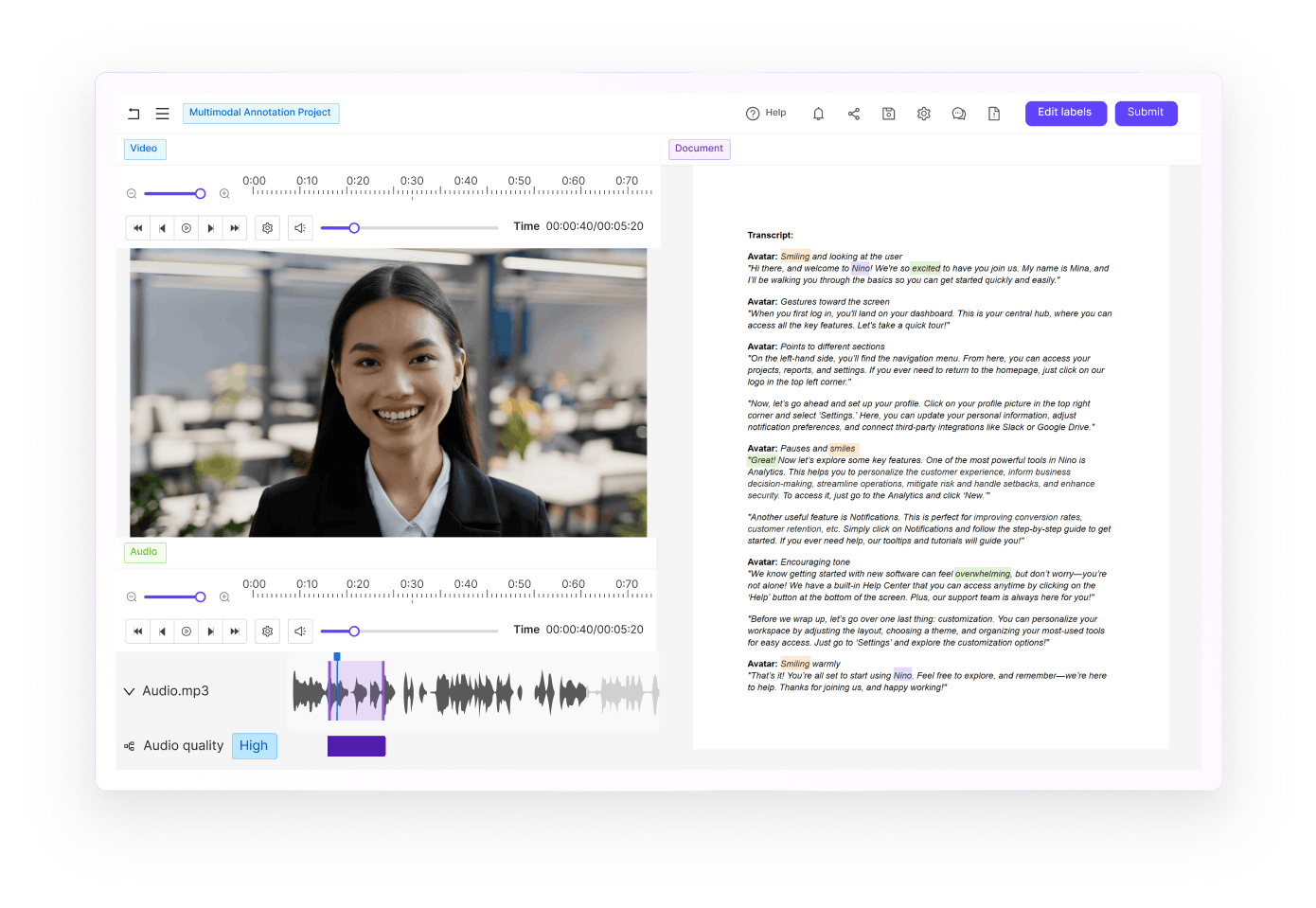
Task: Zoom in on the video timeline
Action: tap(224, 194)
